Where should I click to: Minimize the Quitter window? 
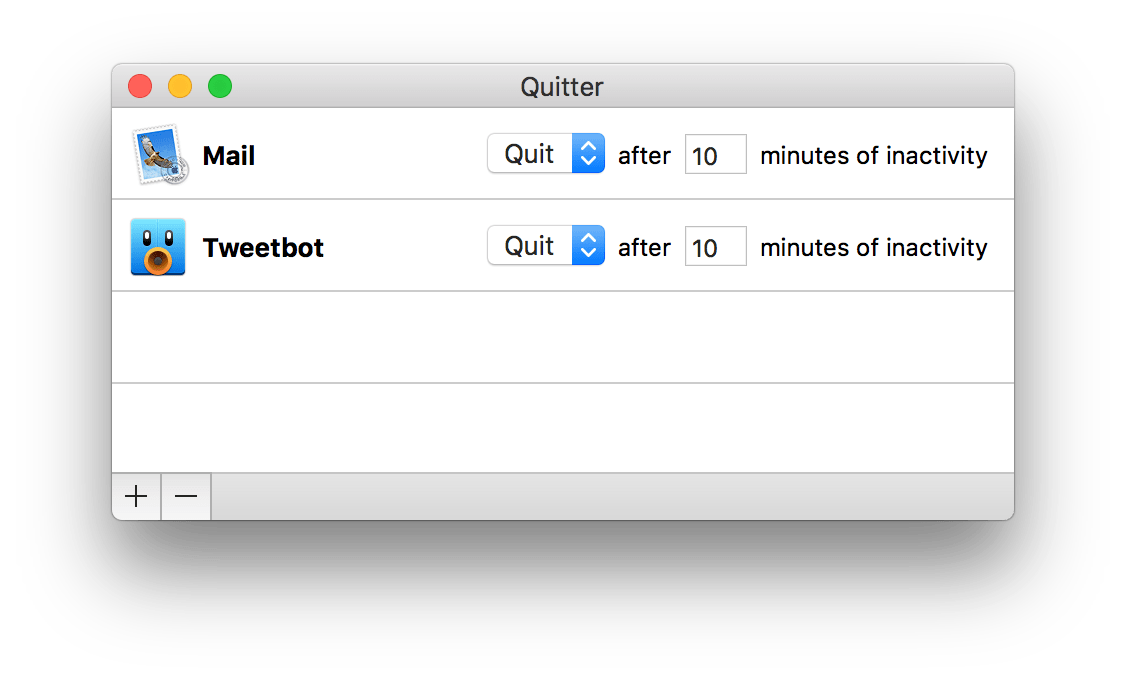[180, 87]
